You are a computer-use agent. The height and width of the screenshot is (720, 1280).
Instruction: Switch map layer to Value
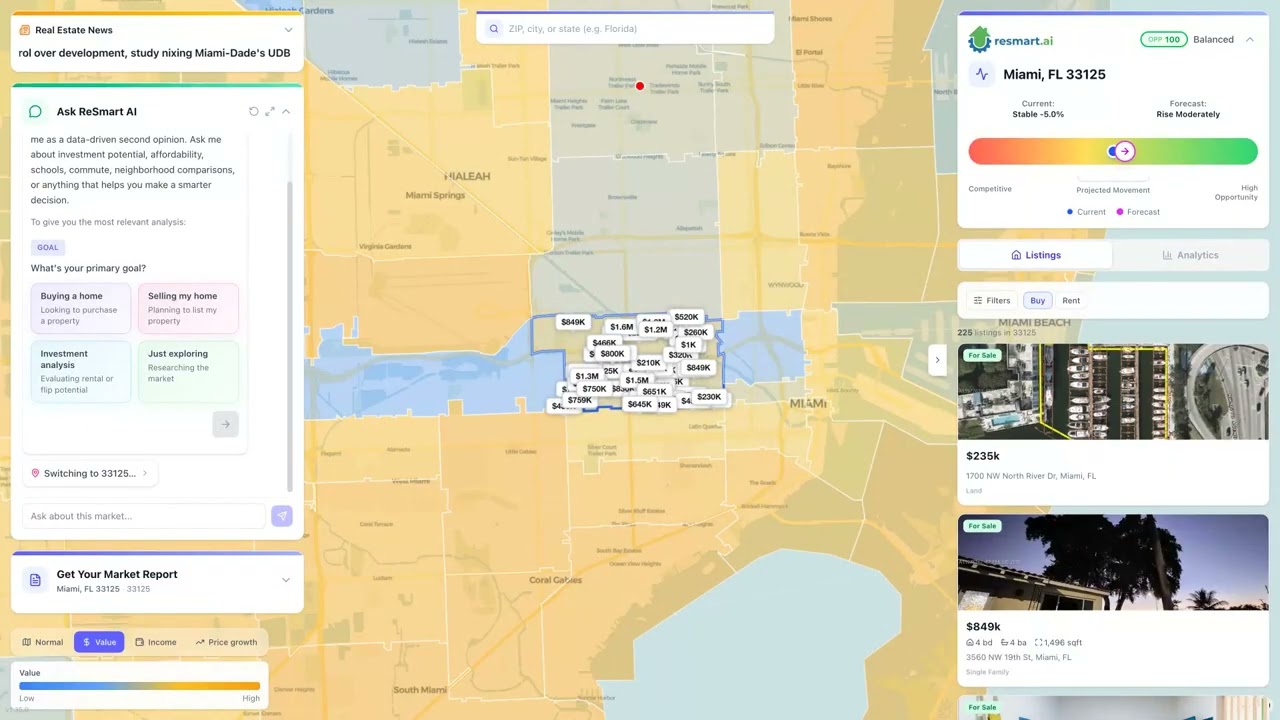click(99, 642)
